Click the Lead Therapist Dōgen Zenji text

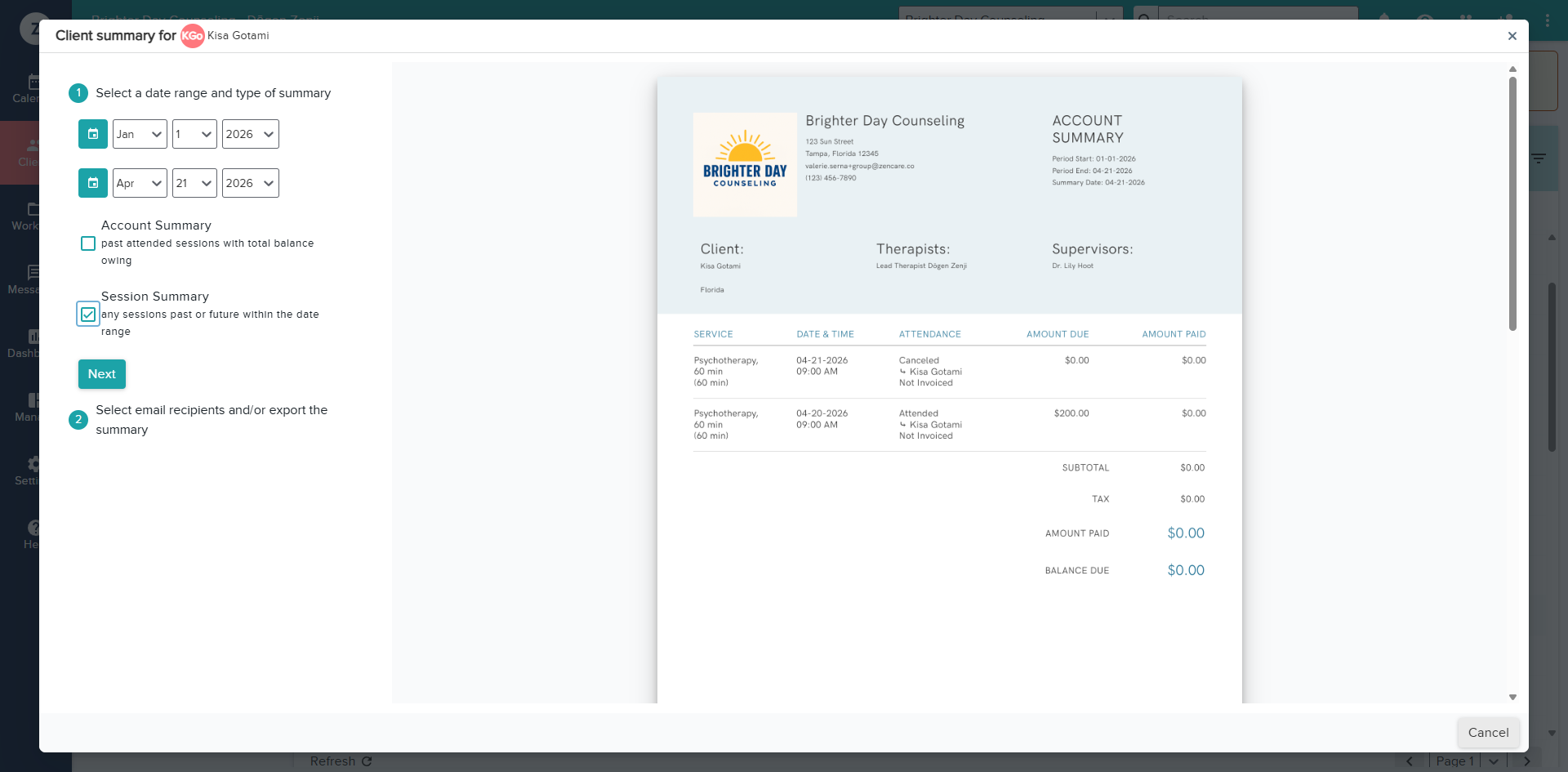[921, 266]
